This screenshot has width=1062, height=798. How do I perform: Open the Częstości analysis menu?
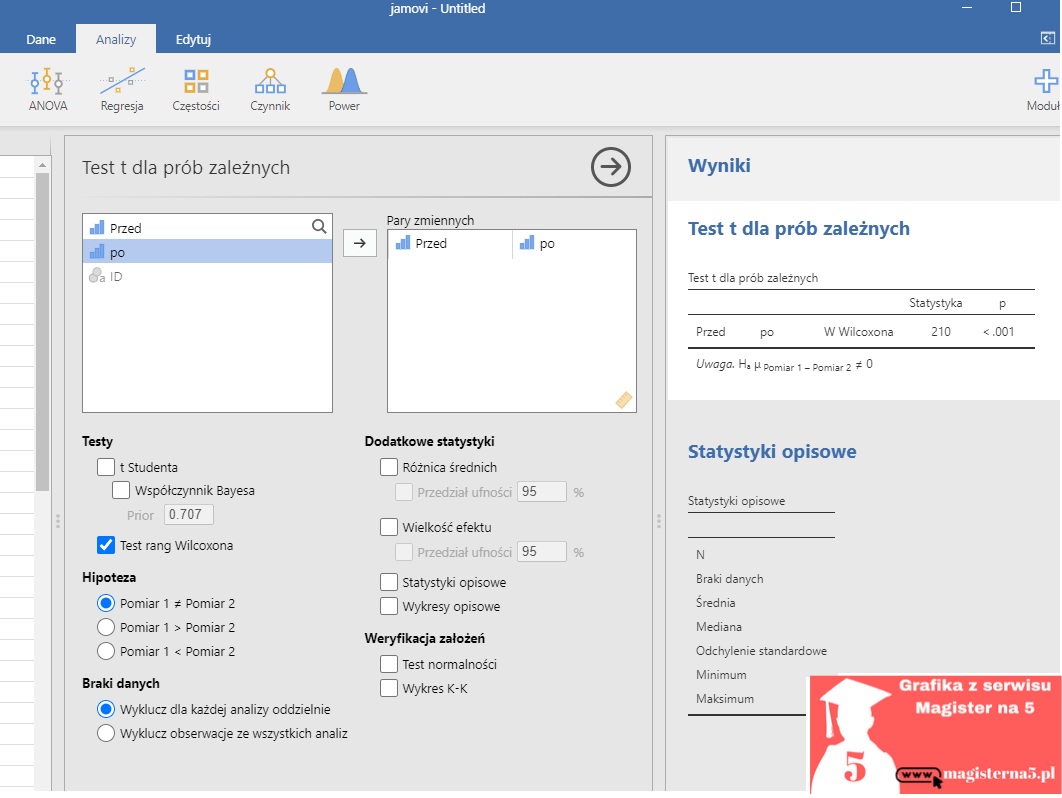point(196,89)
